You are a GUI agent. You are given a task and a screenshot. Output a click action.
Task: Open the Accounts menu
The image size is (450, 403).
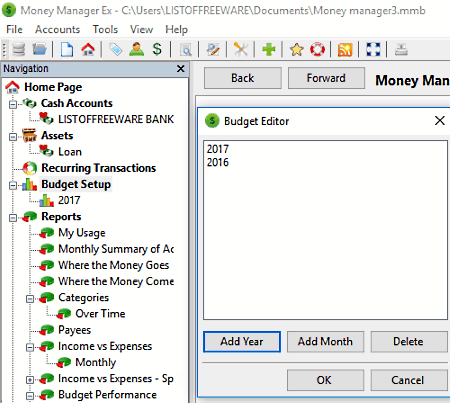pos(57,29)
